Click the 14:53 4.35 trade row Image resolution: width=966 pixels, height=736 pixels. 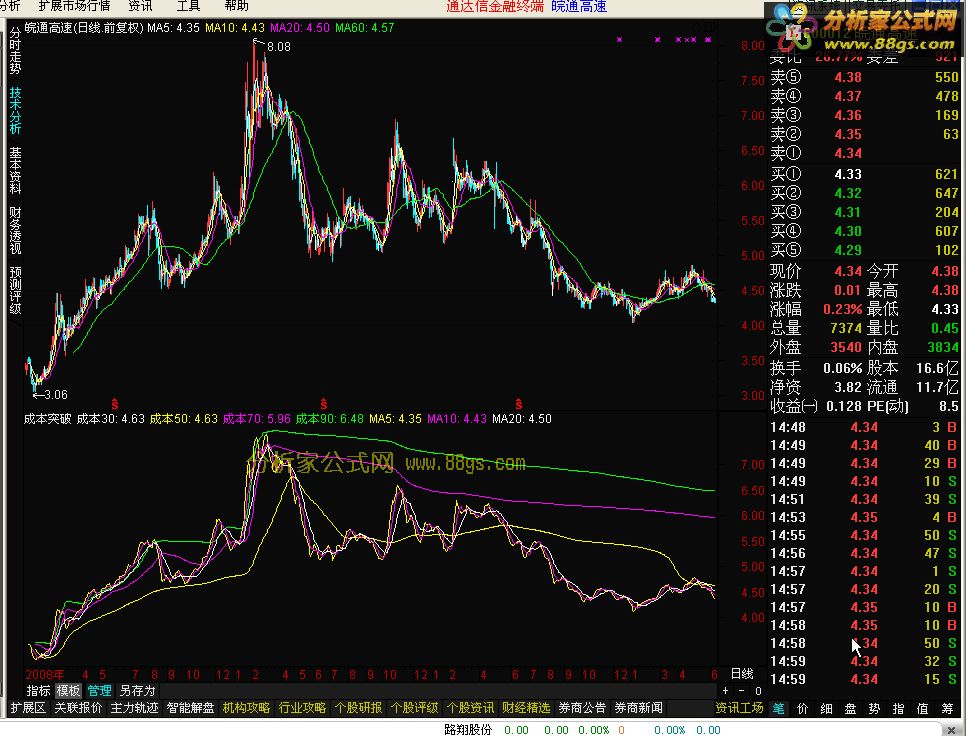point(864,517)
